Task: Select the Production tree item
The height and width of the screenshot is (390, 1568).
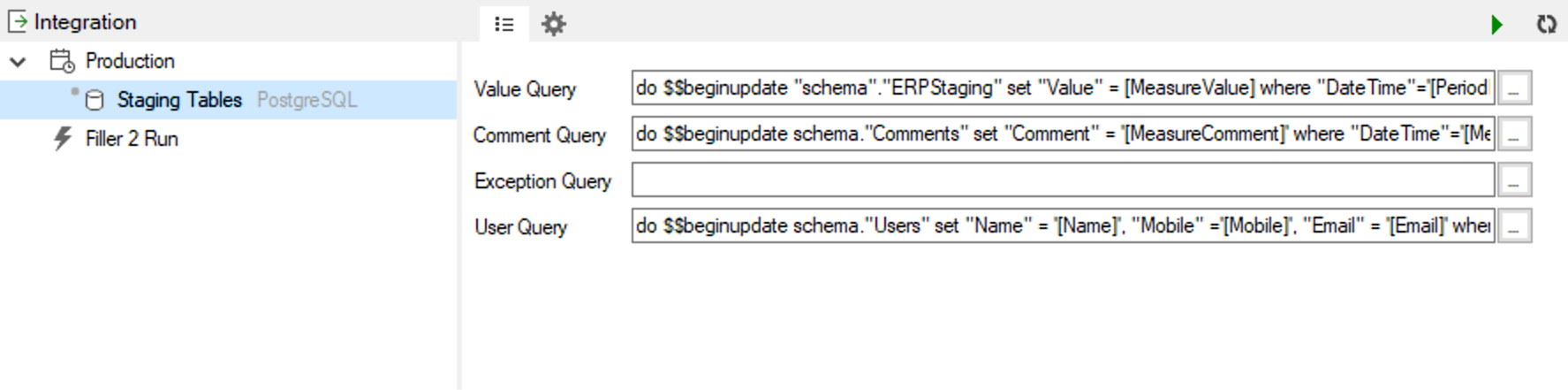Action: point(130,61)
